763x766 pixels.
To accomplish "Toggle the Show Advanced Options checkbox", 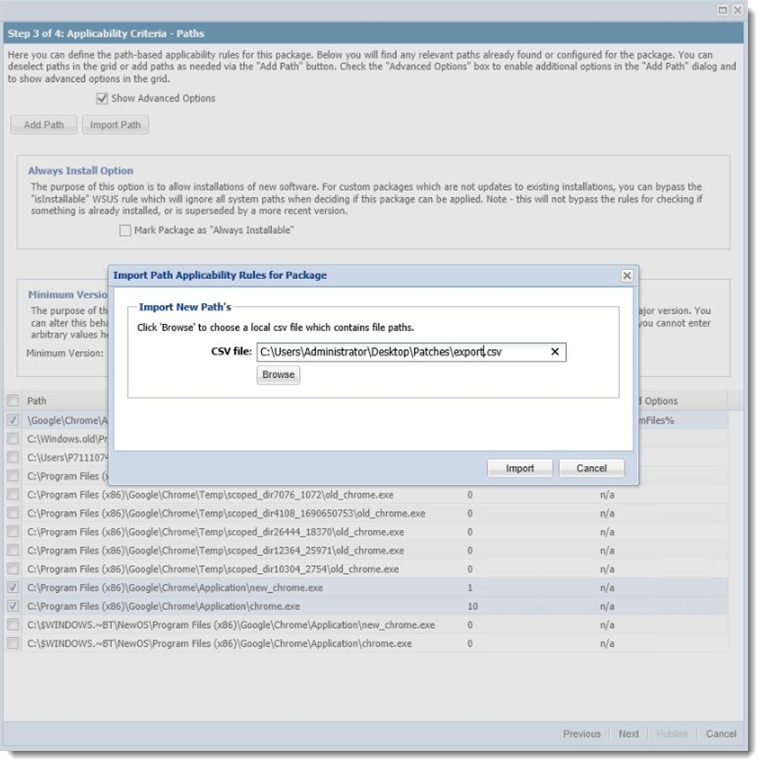I will pyautogui.click(x=102, y=98).
